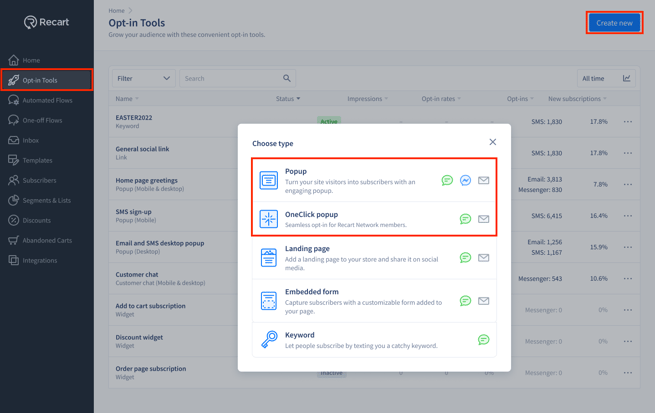
Task: Choose the OneClick popup type
Action: click(x=374, y=219)
